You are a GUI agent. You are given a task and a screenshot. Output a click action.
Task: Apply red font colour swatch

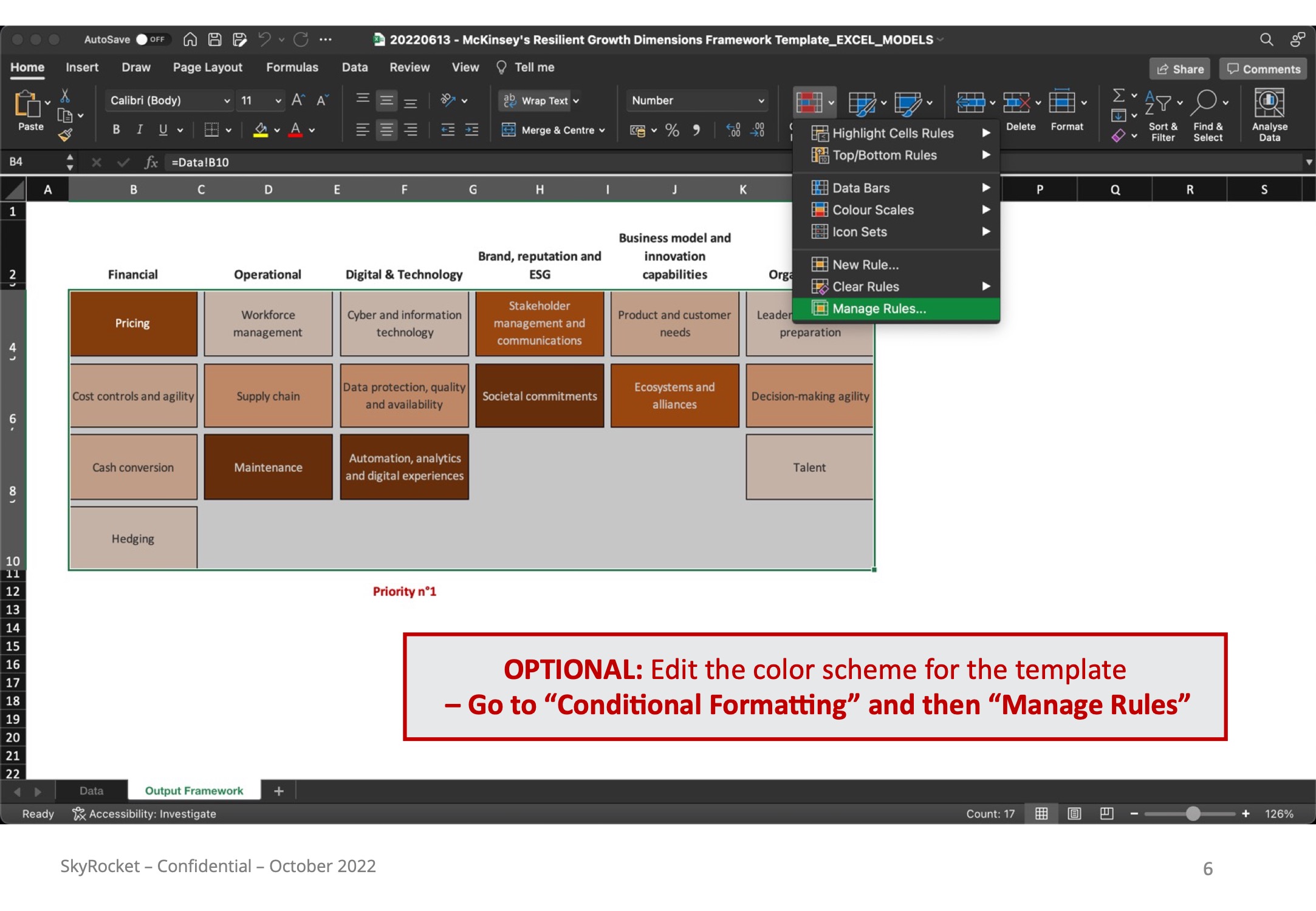pyautogui.click(x=296, y=129)
